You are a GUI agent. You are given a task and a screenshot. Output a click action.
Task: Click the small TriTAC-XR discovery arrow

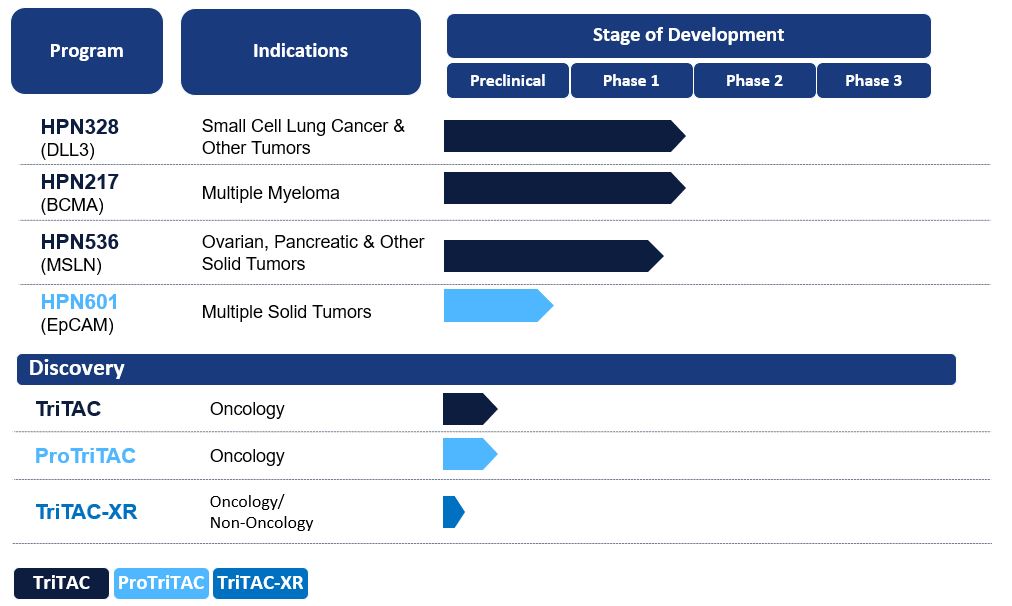pyautogui.click(x=453, y=512)
